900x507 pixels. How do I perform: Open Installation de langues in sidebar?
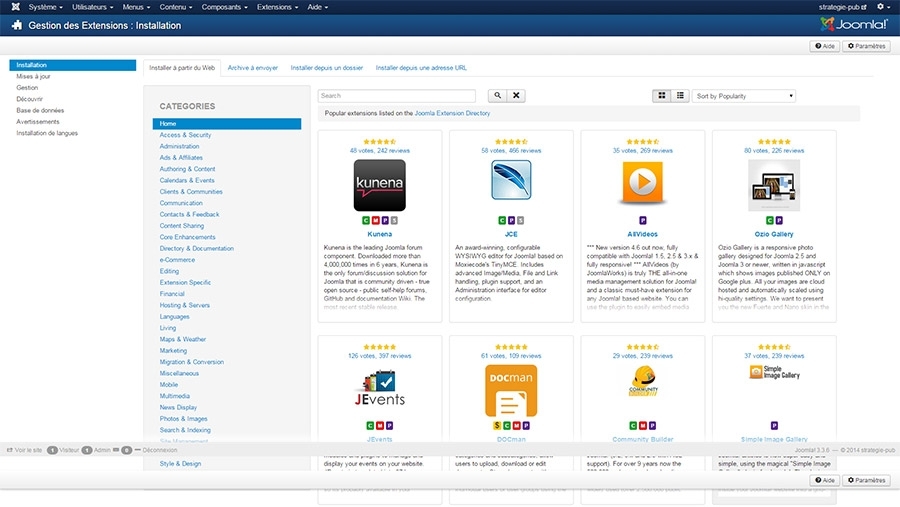(47, 133)
